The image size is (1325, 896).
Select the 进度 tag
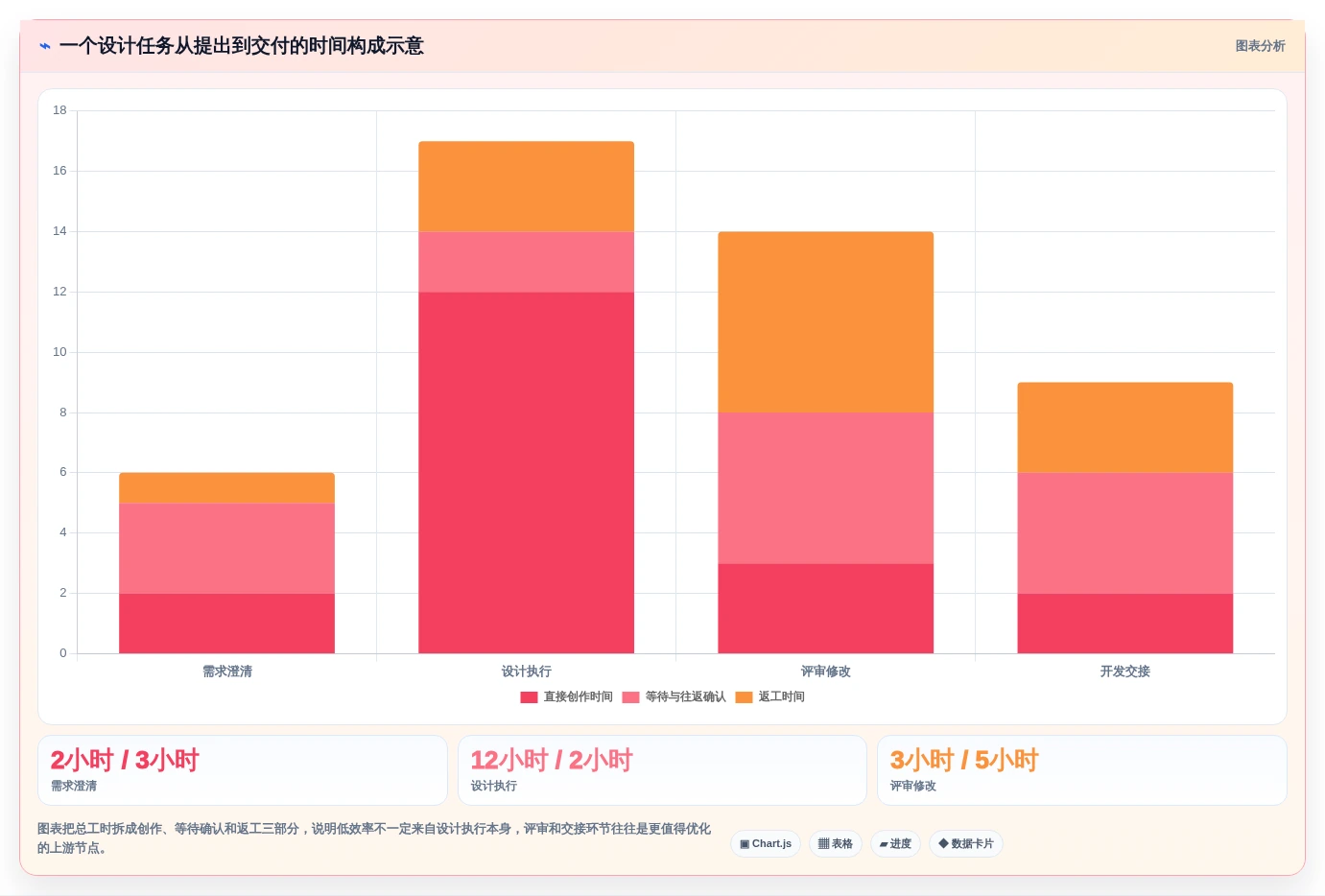pyautogui.click(x=895, y=844)
